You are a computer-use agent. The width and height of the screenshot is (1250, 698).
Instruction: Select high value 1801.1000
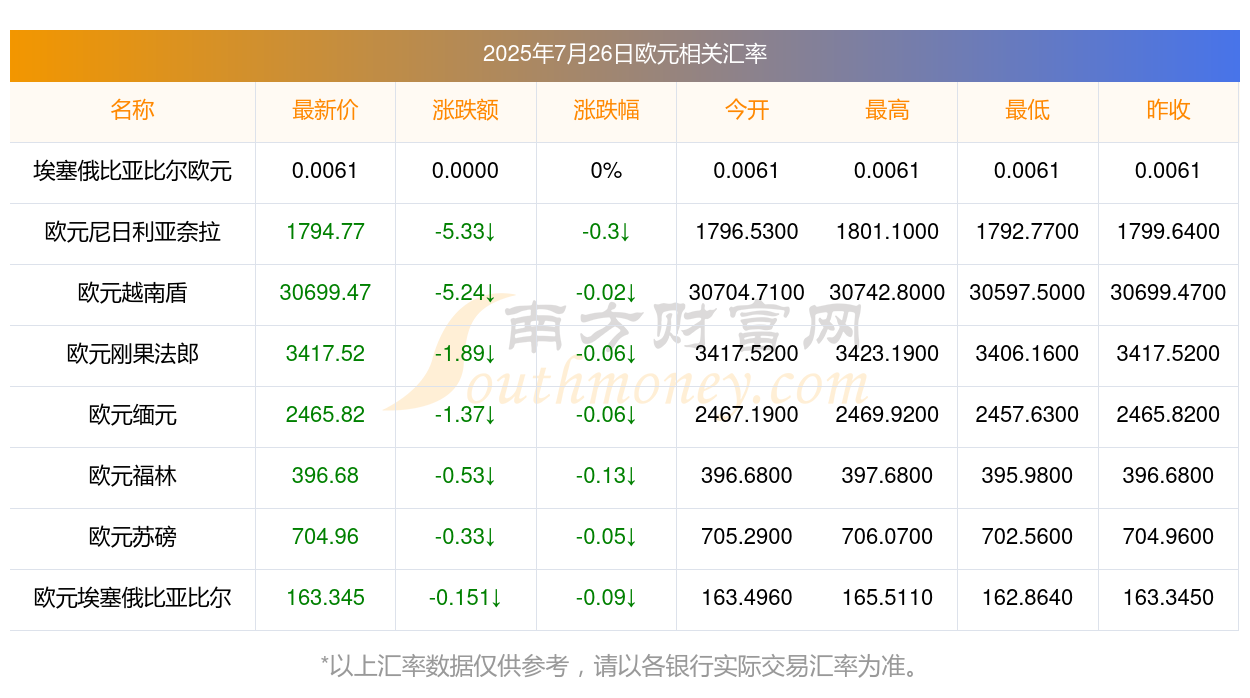(887, 232)
